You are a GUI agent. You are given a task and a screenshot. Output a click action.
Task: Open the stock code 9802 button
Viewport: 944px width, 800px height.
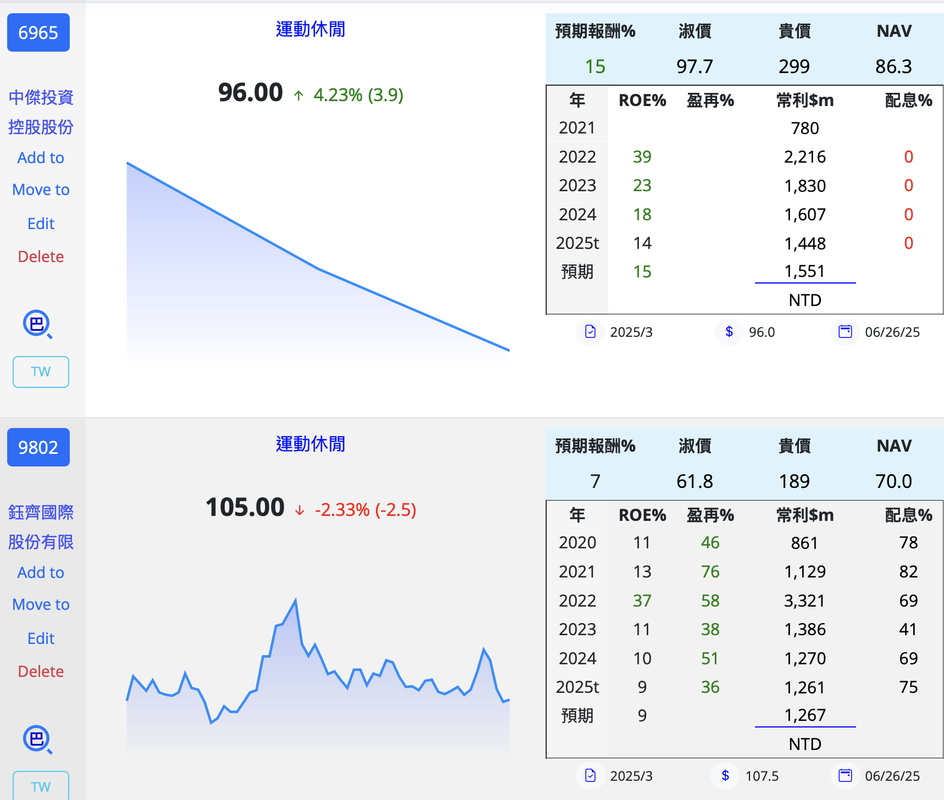coord(39,447)
